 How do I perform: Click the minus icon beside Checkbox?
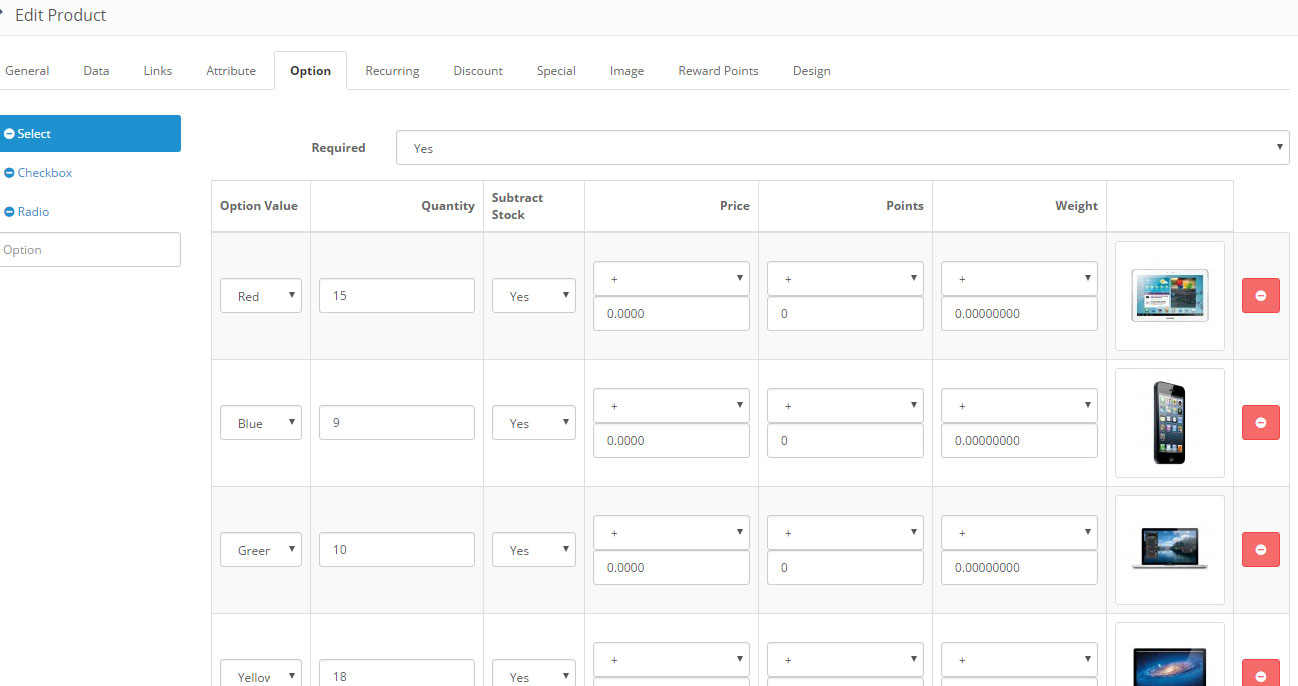10,172
